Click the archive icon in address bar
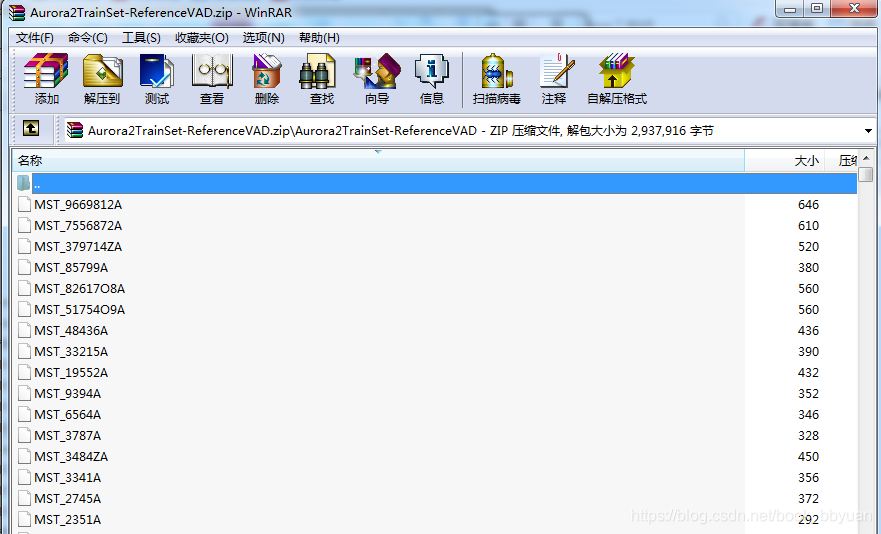This screenshot has height=534, width=881. point(75,130)
